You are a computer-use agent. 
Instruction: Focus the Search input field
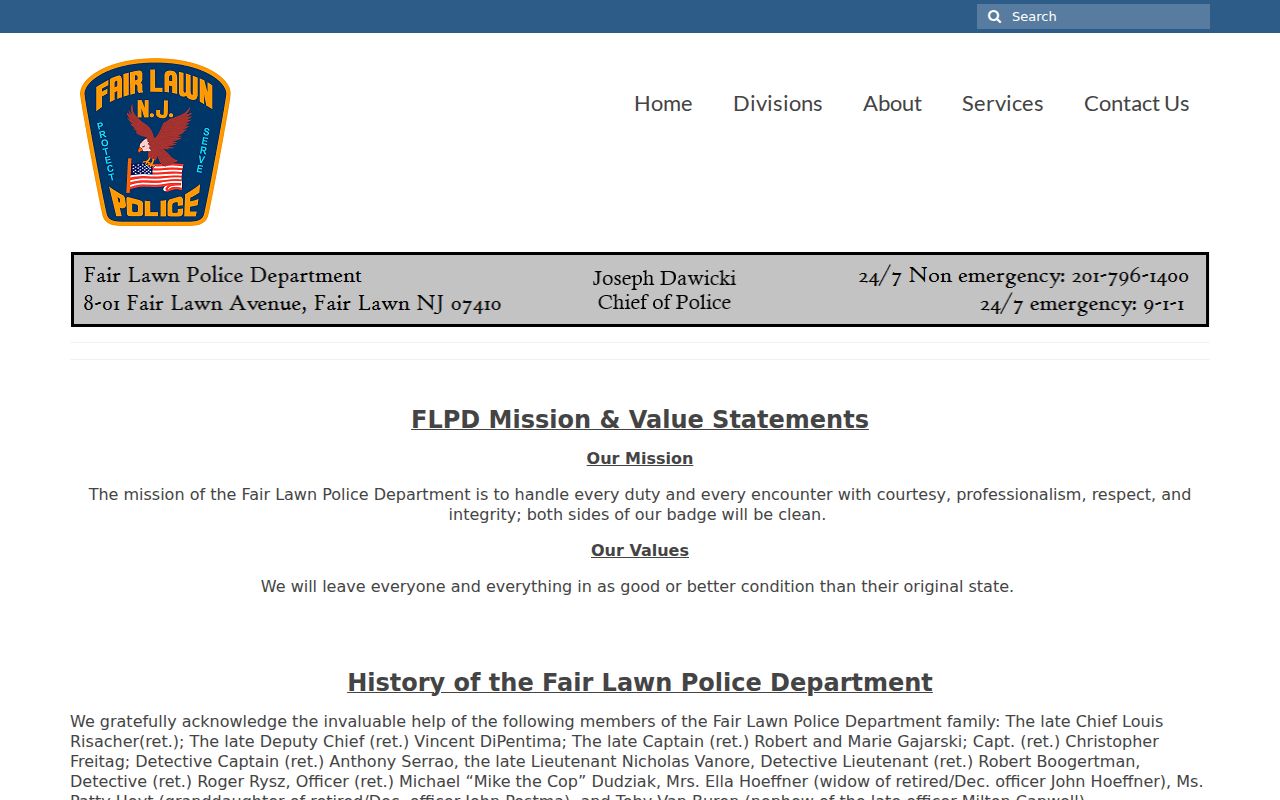(x=1093, y=17)
